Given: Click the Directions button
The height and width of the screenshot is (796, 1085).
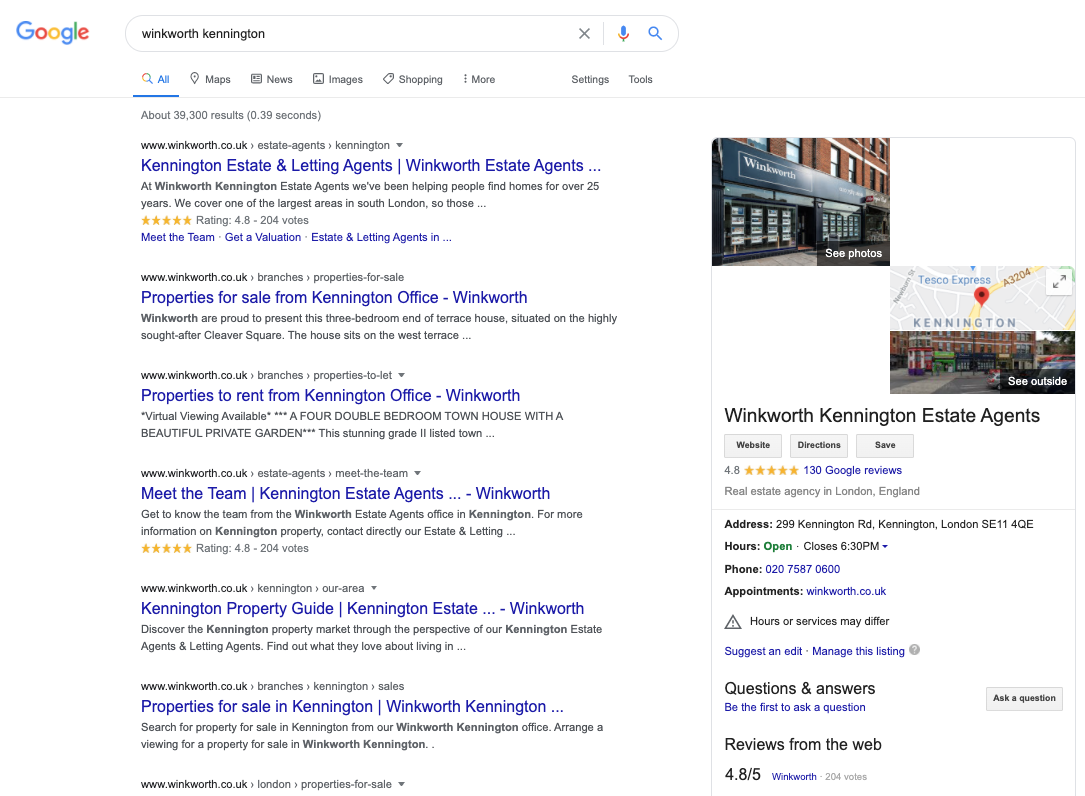Looking at the screenshot, I should 819,446.
